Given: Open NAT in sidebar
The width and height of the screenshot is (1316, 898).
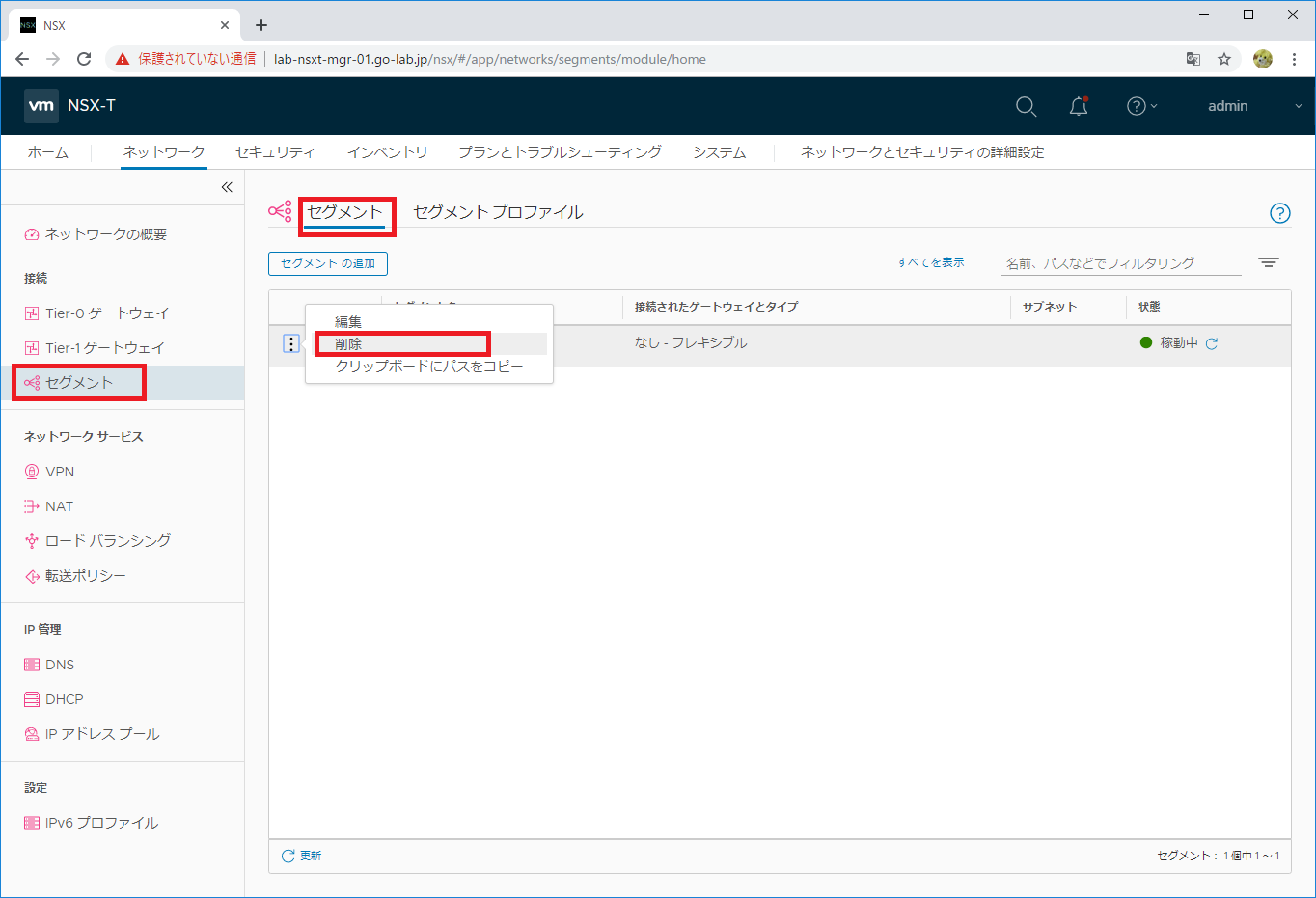Looking at the screenshot, I should [59, 506].
